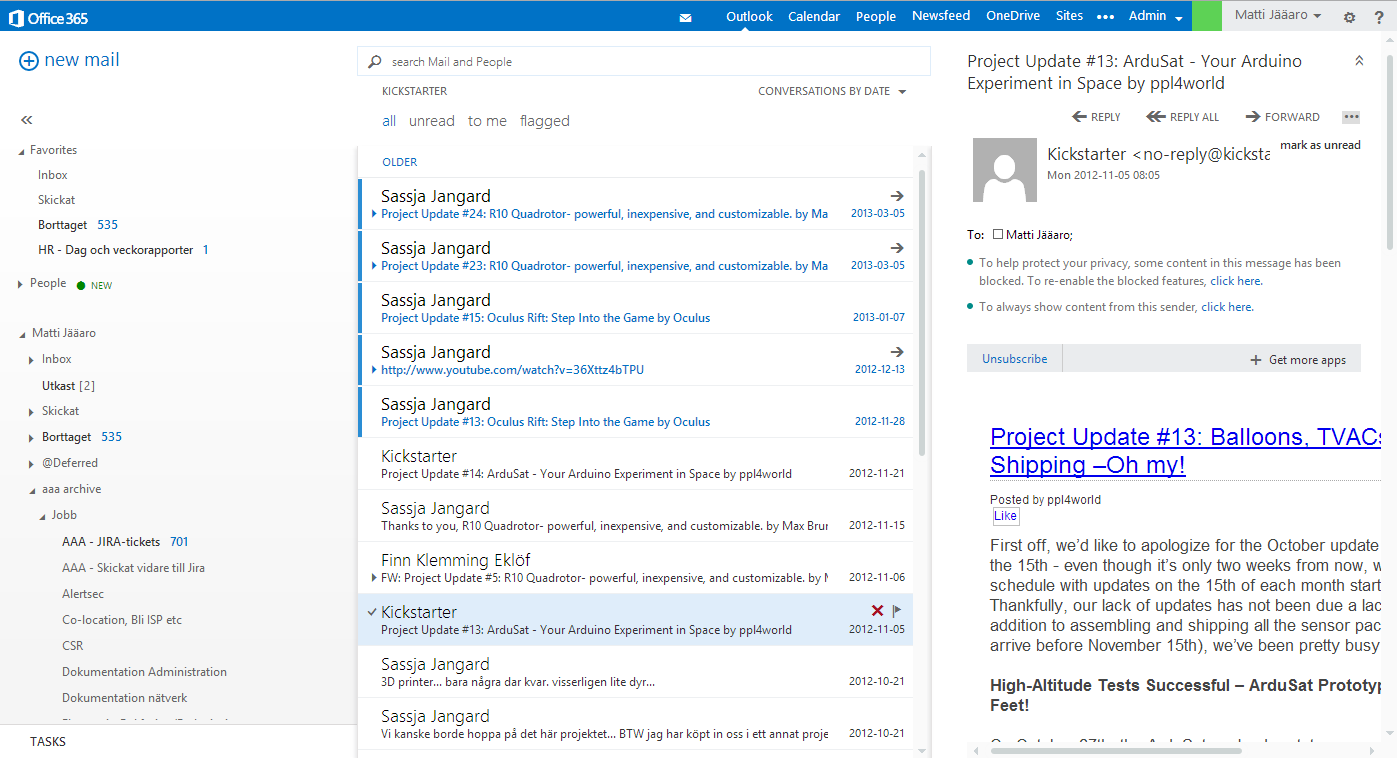Show all messages filter
Image resolution: width=1397 pixels, height=758 pixels.
coord(389,121)
